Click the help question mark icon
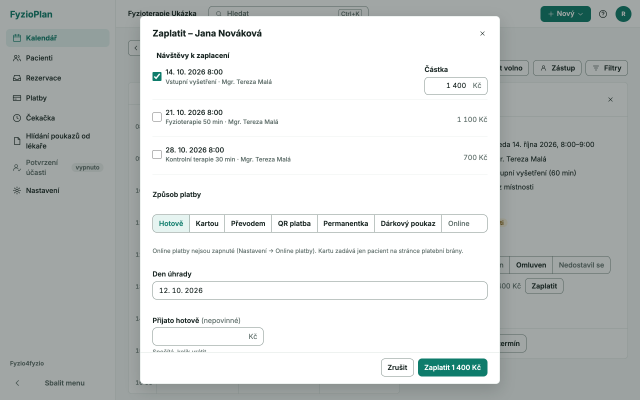The image size is (640, 400). point(603,14)
